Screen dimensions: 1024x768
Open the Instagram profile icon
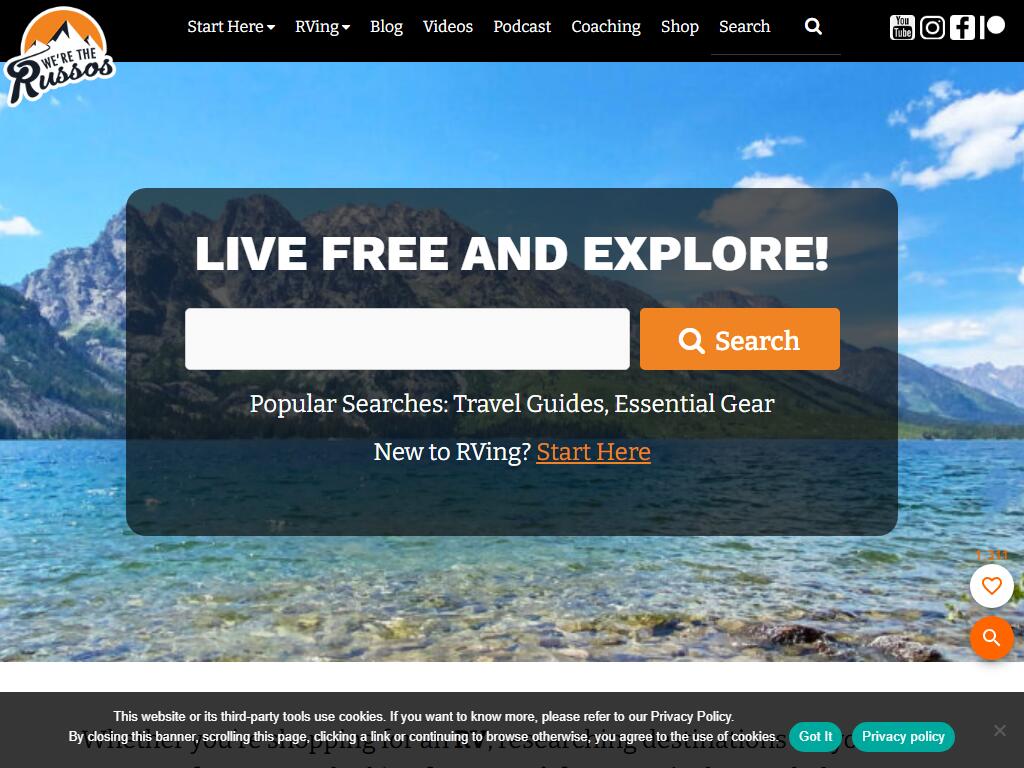[x=932, y=27]
